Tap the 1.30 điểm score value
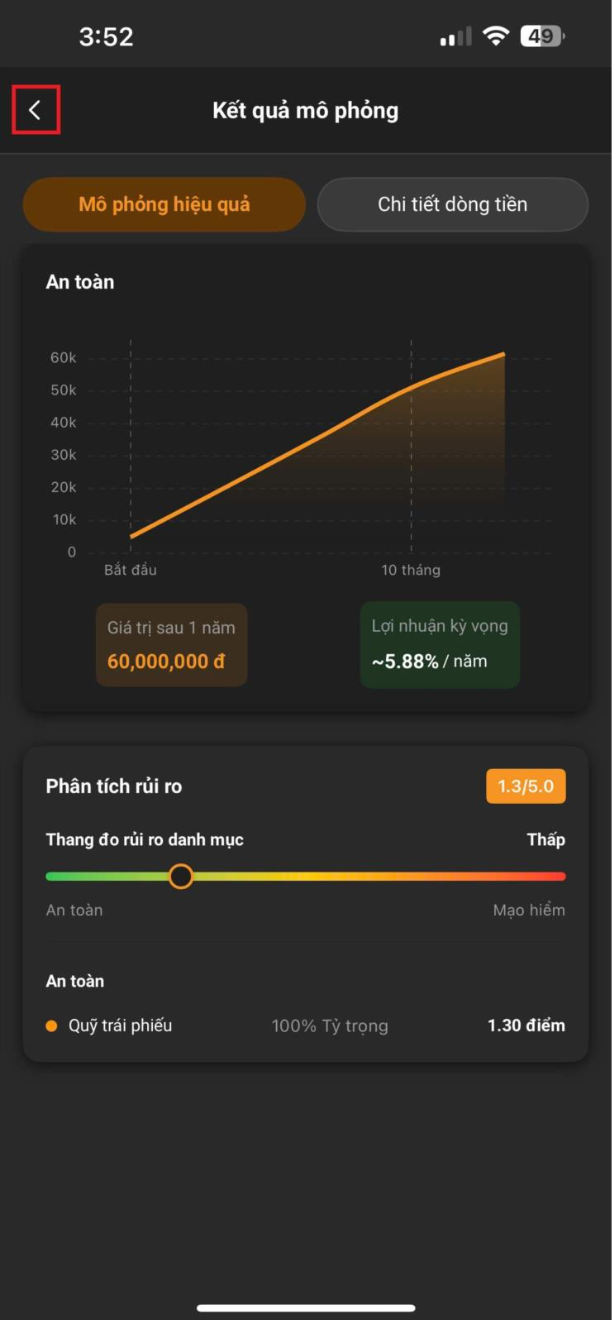This screenshot has width=612, height=1320. tap(526, 1026)
